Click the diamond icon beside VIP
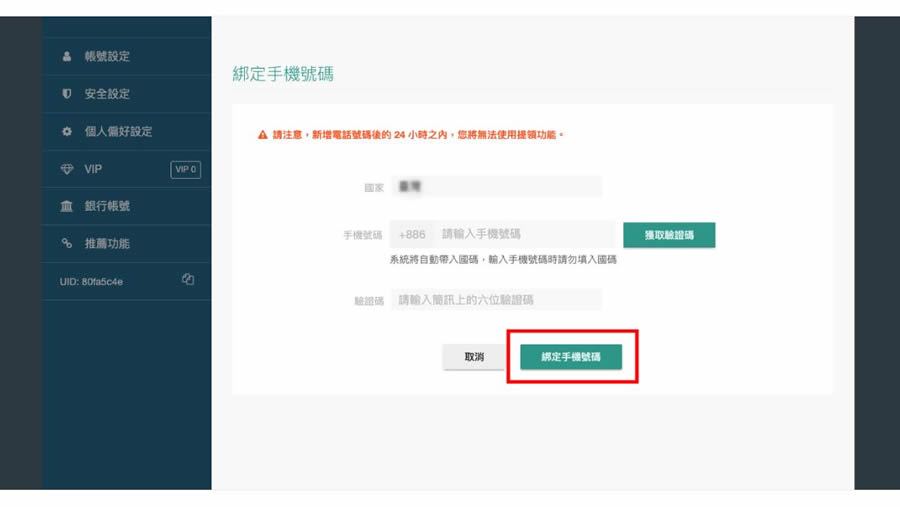This screenshot has width=900, height=507. [x=67, y=169]
